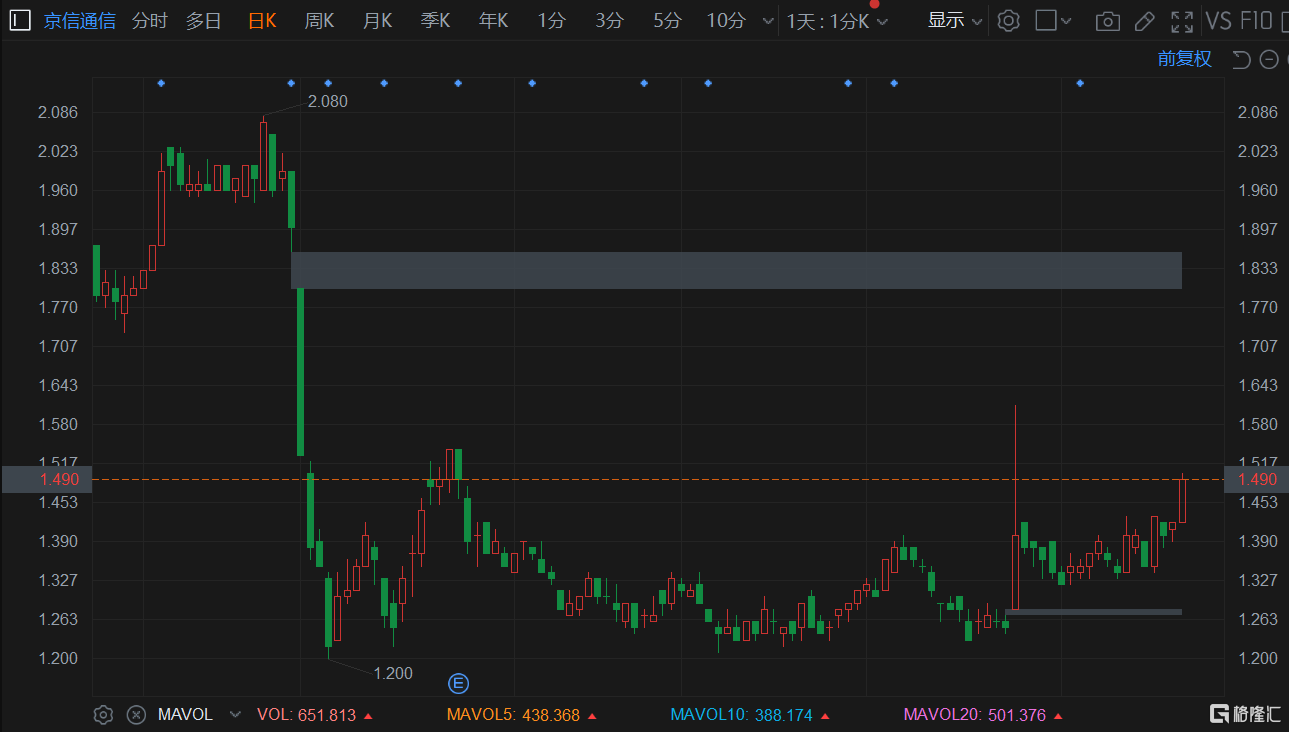
Task: Select the 日K daily candlestick tab
Action: pyautogui.click(x=262, y=20)
